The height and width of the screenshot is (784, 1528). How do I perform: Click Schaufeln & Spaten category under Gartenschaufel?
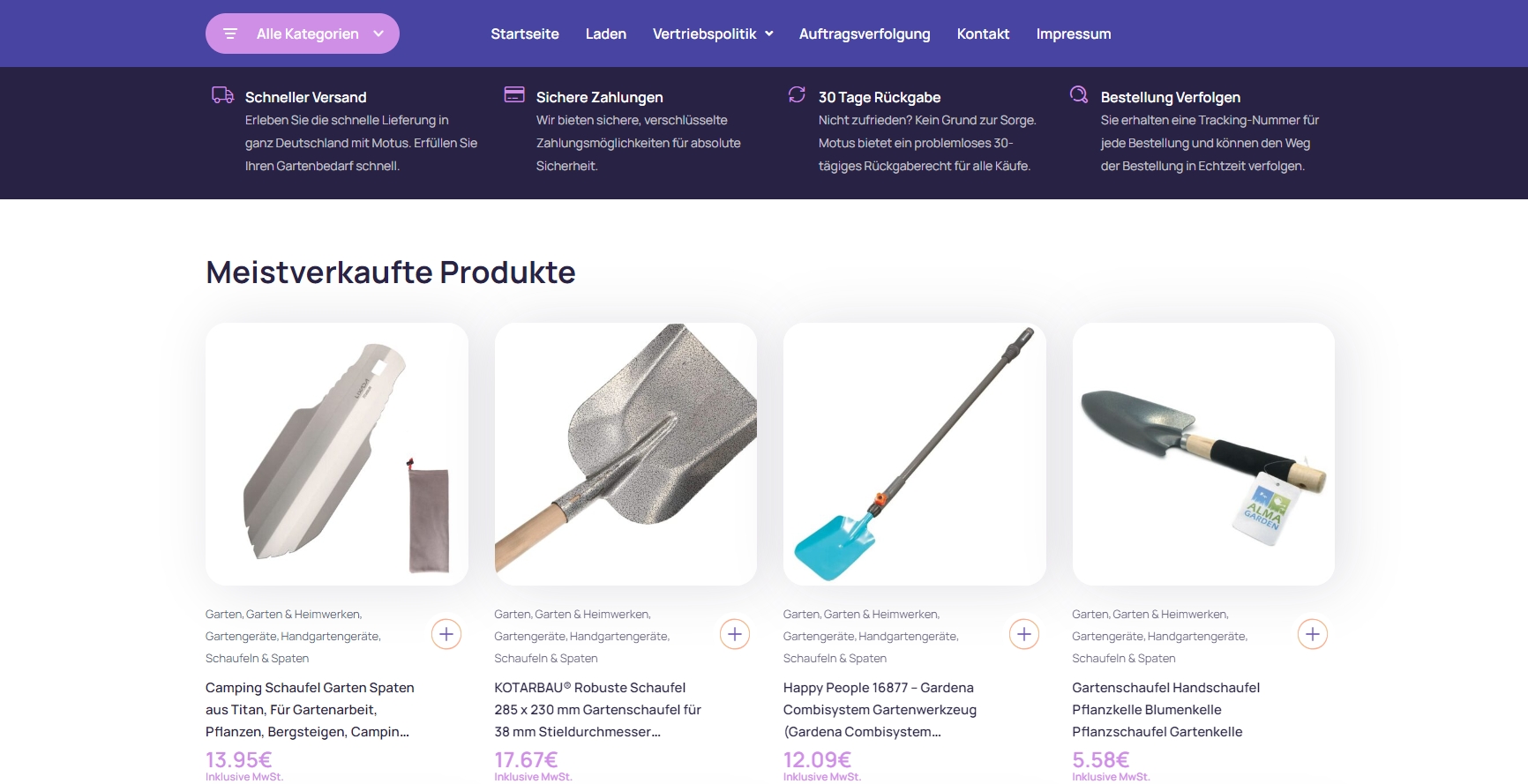point(1124,658)
